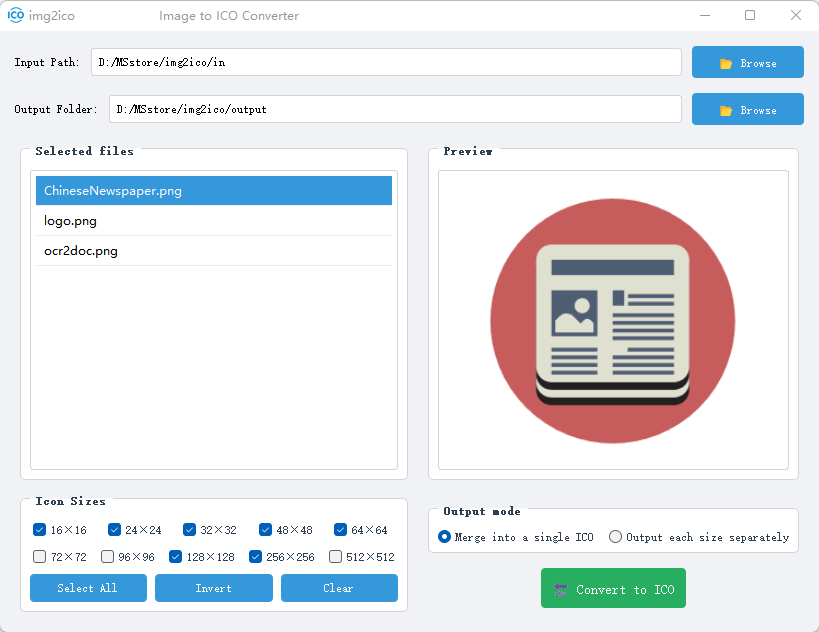Enable the 512×512 icon size checkbox
Screen dimensions: 819x632
335,557
